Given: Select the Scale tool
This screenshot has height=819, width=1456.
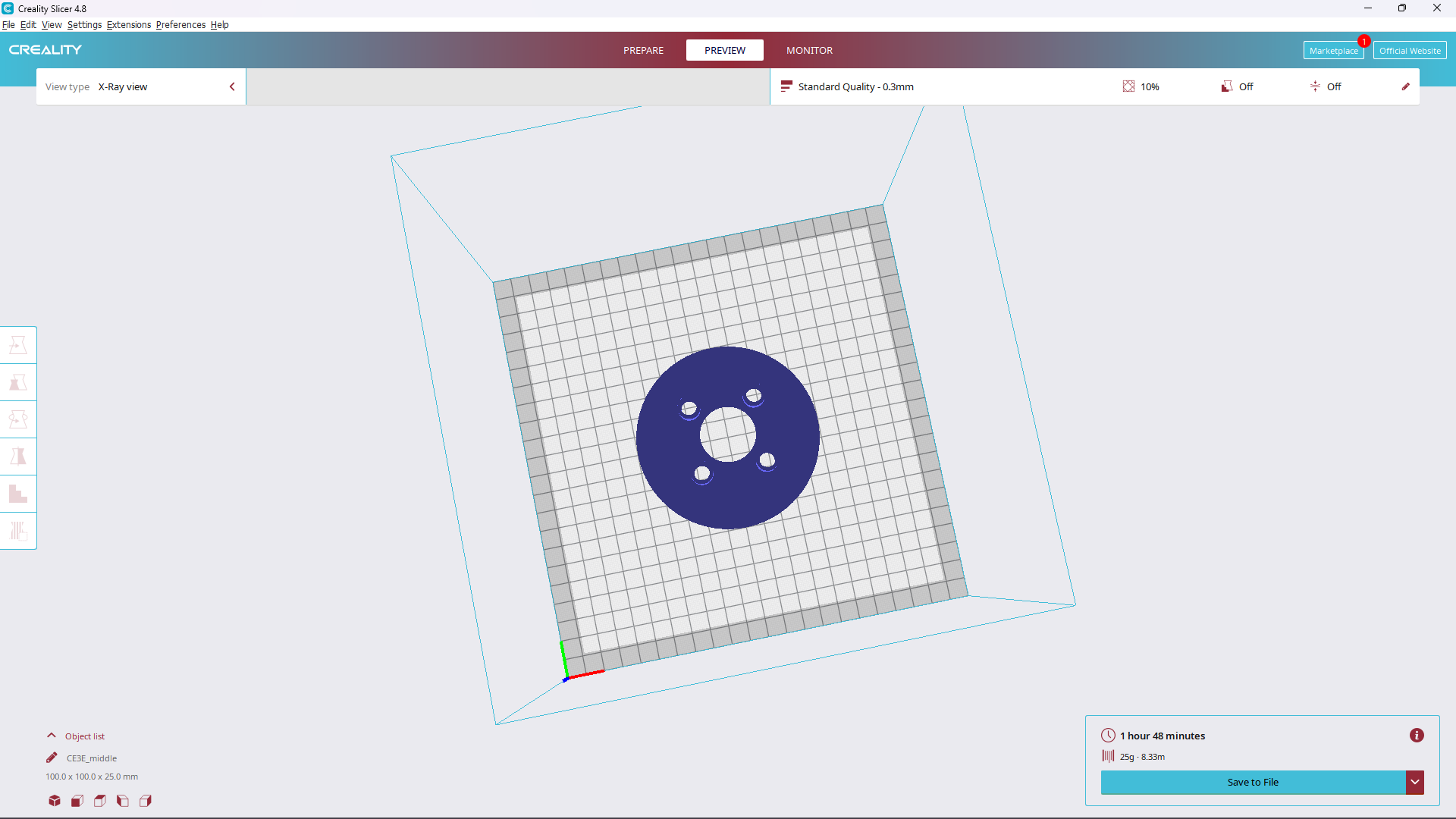Looking at the screenshot, I should [x=18, y=383].
